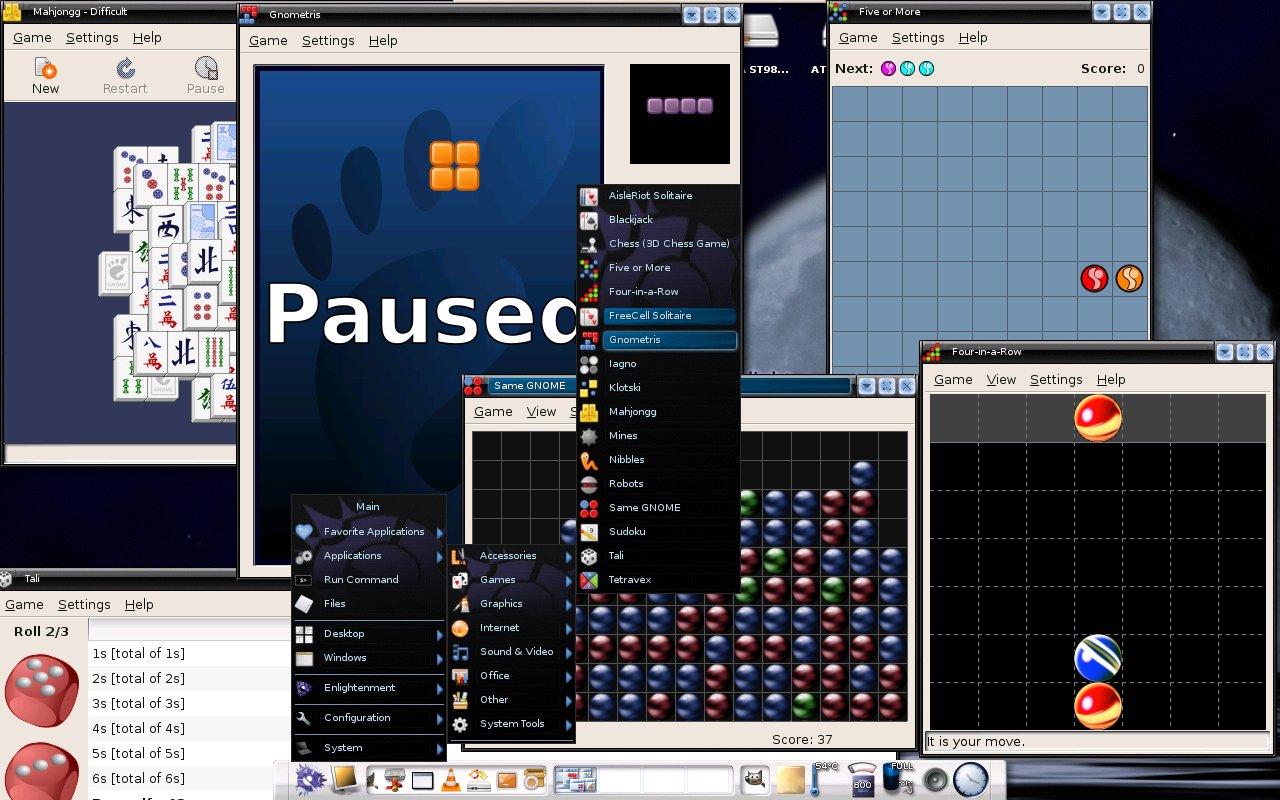Click the virtual desktop pager on the panel
This screenshot has height=800, width=1280.
[x=644, y=779]
